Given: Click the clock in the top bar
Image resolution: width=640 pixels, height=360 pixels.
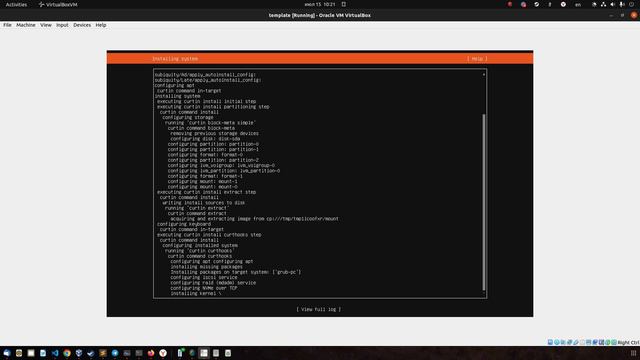Looking at the screenshot, I should coord(320,4).
